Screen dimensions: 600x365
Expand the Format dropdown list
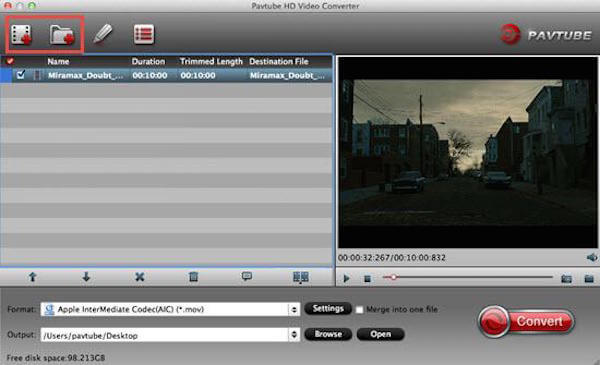point(294,309)
